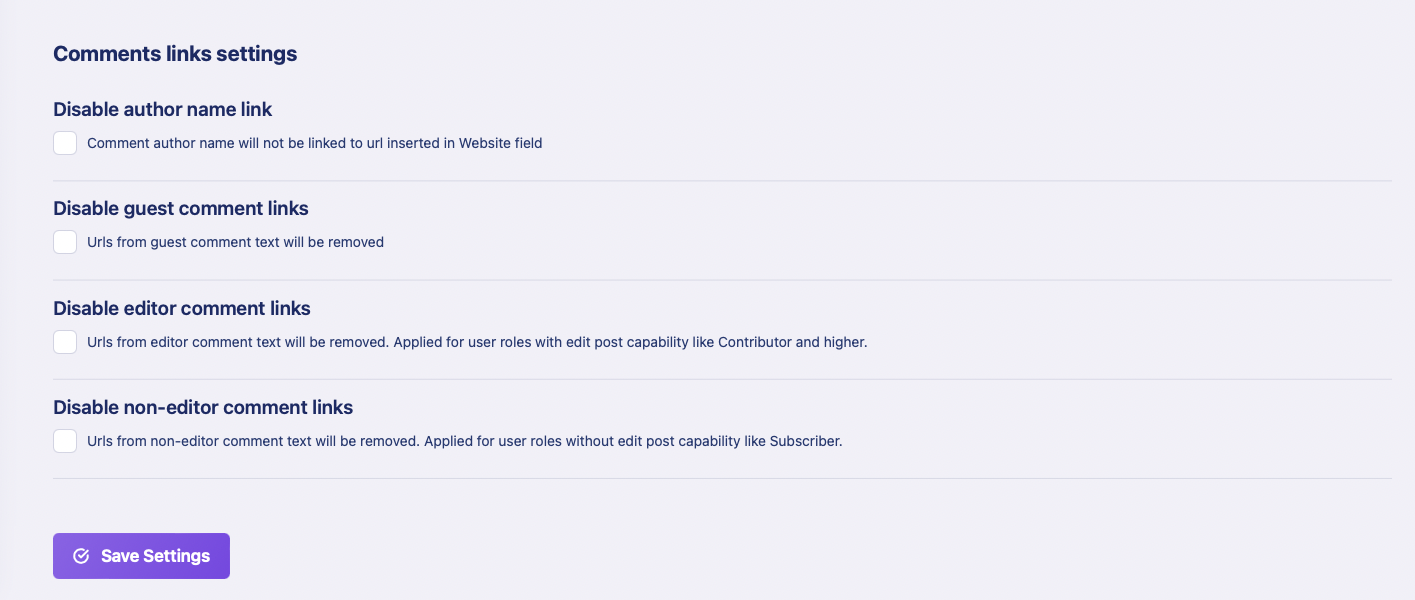Click the Save Settings button
The width and height of the screenshot is (1415, 600).
pyautogui.click(x=141, y=556)
